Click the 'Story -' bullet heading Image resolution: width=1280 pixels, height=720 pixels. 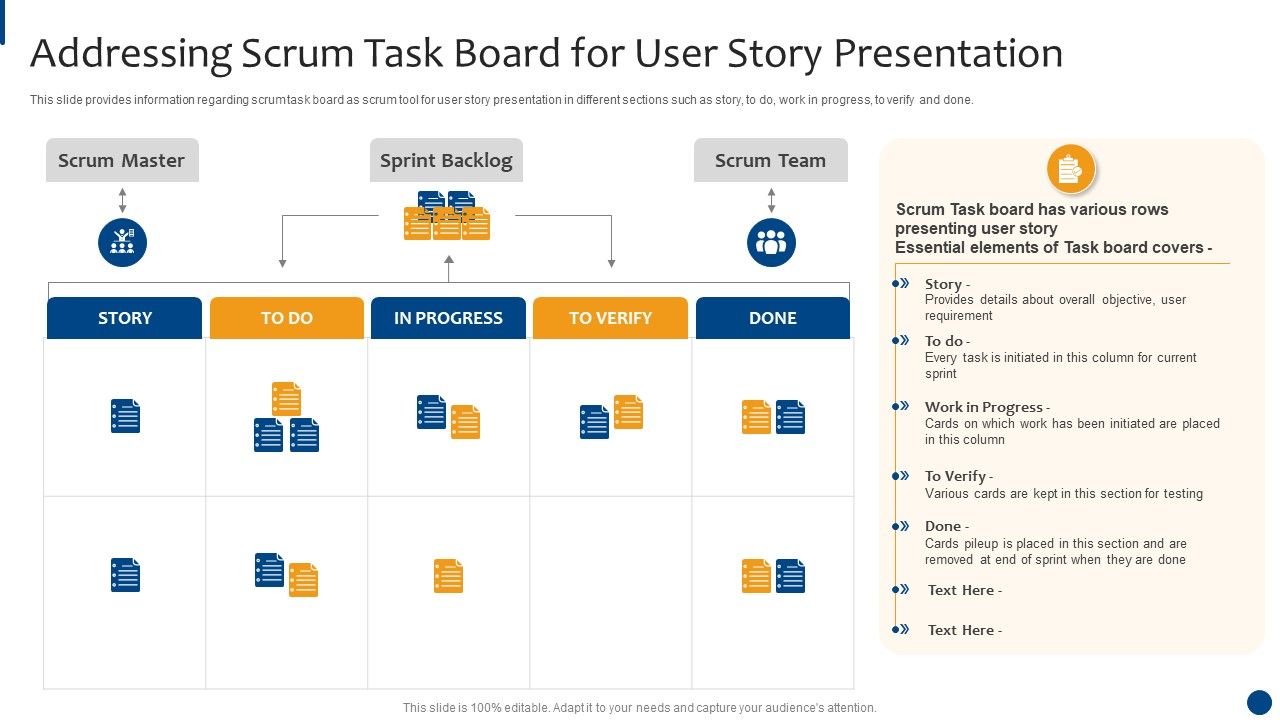click(x=947, y=284)
